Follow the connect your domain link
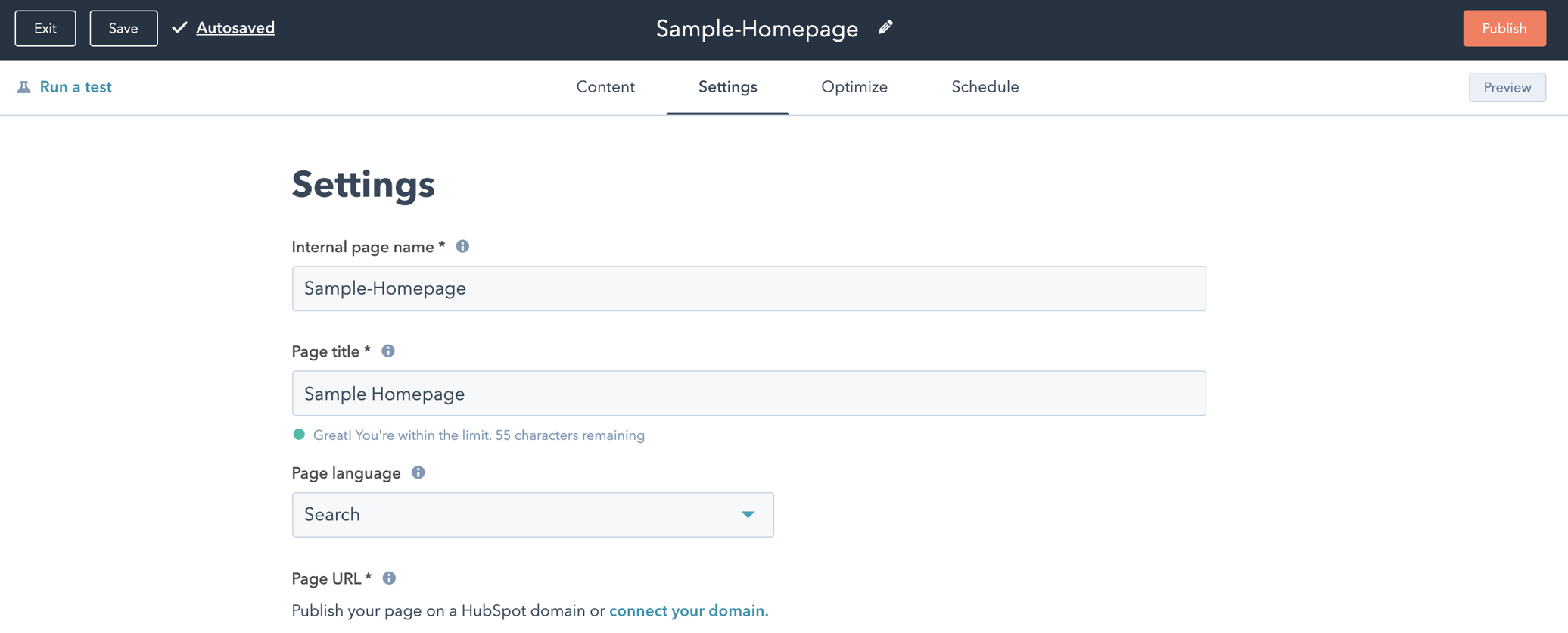The height and width of the screenshot is (633, 1568). click(689, 611)
